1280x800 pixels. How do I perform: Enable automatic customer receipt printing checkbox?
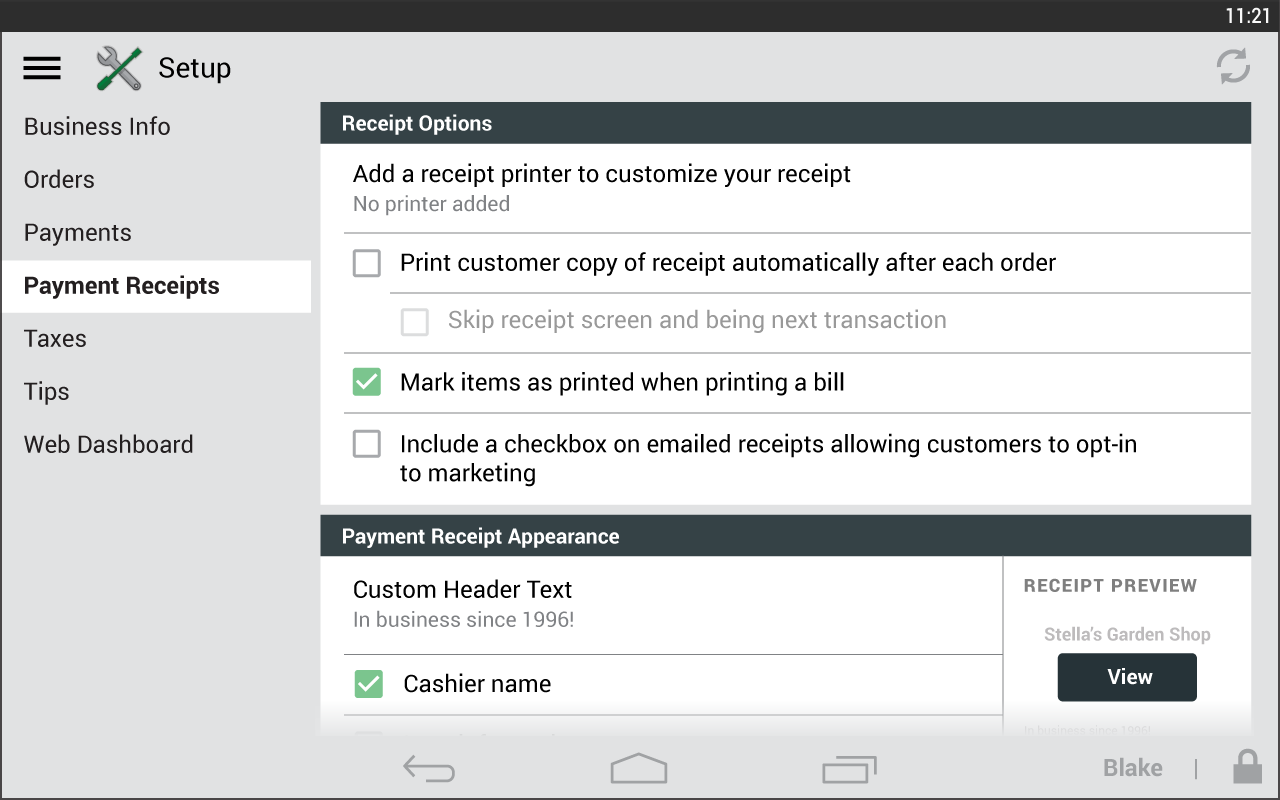tap(367, 263)
